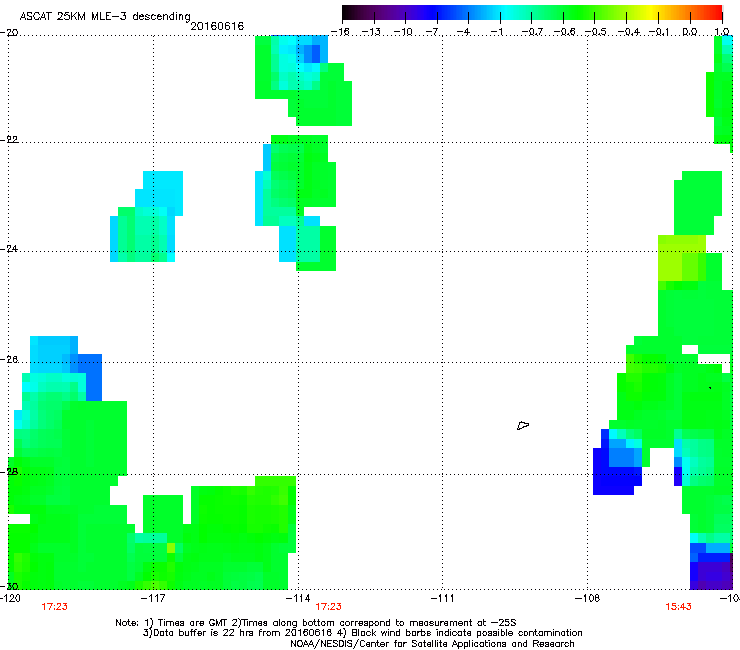Click the 'NOAA/NESDIS/Center for Satellite Applications' credit
Viewport: 740px width, 650px height.
click(x=432, y=644)
